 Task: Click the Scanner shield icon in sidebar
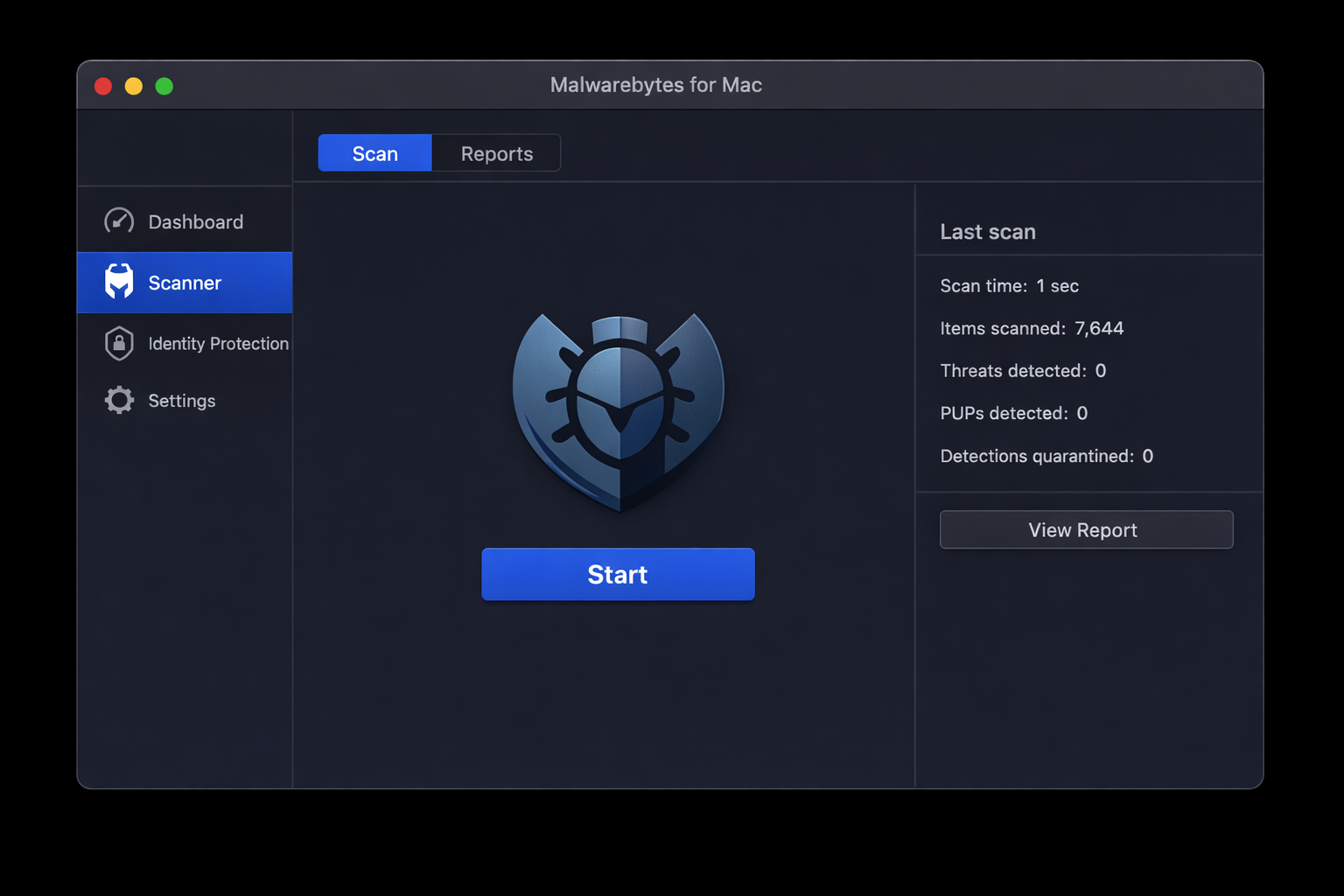tap(119, 282)
